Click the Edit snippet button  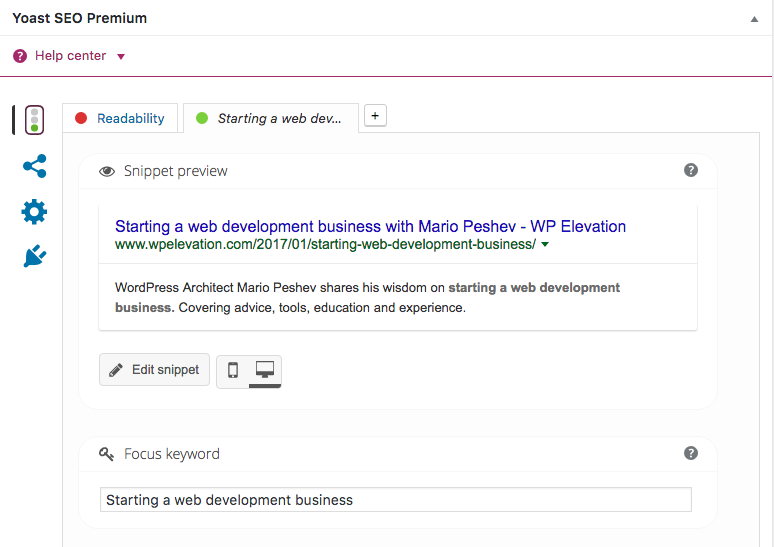pyautogui.click(x=155, y=370)
